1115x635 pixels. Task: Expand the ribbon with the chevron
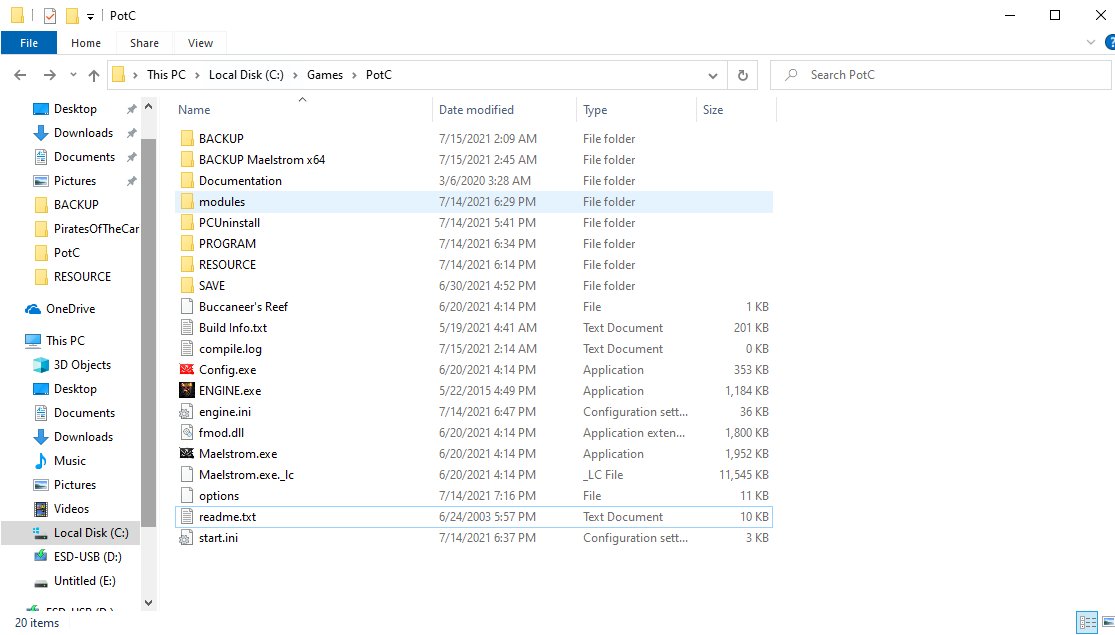tap(1091, 43)
